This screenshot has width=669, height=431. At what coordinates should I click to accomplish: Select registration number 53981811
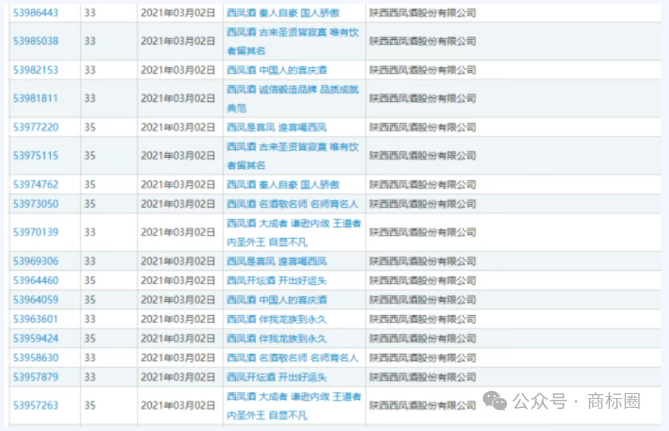(x=35, y=98)
